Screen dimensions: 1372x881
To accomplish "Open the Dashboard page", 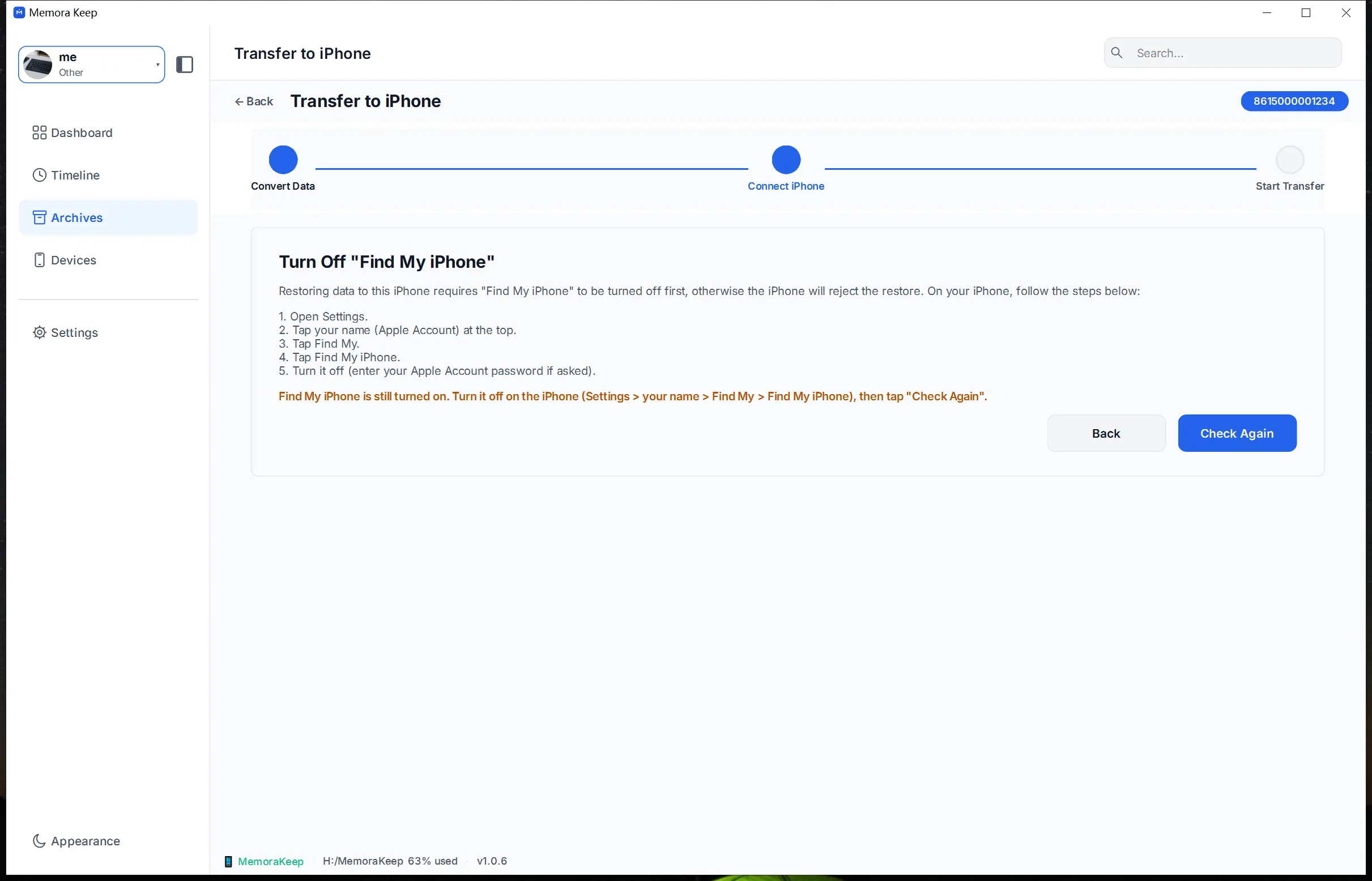I will [108, 132].
